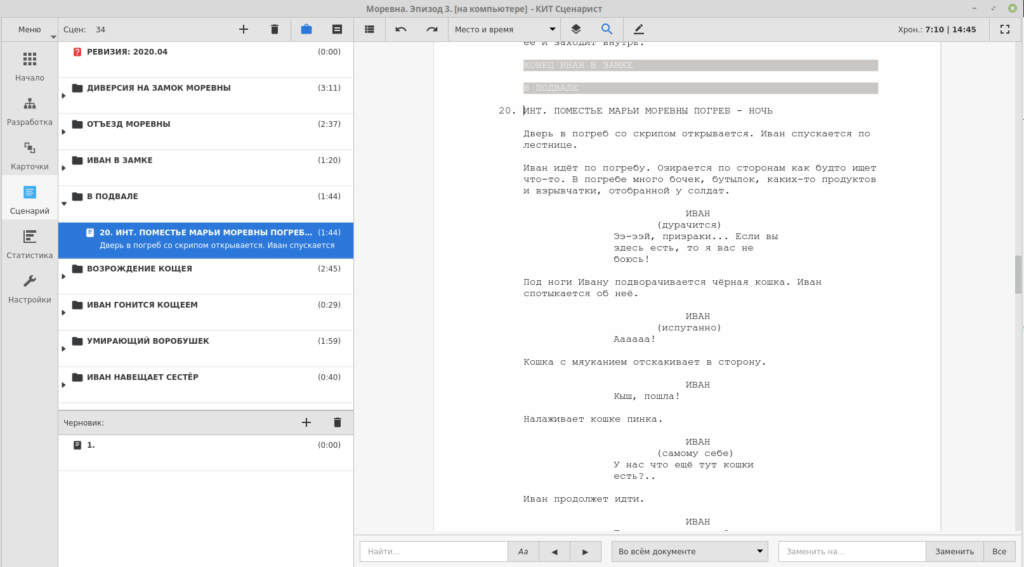
Task: Click the list view icon in editor toolbar
Action: (370, 29)
